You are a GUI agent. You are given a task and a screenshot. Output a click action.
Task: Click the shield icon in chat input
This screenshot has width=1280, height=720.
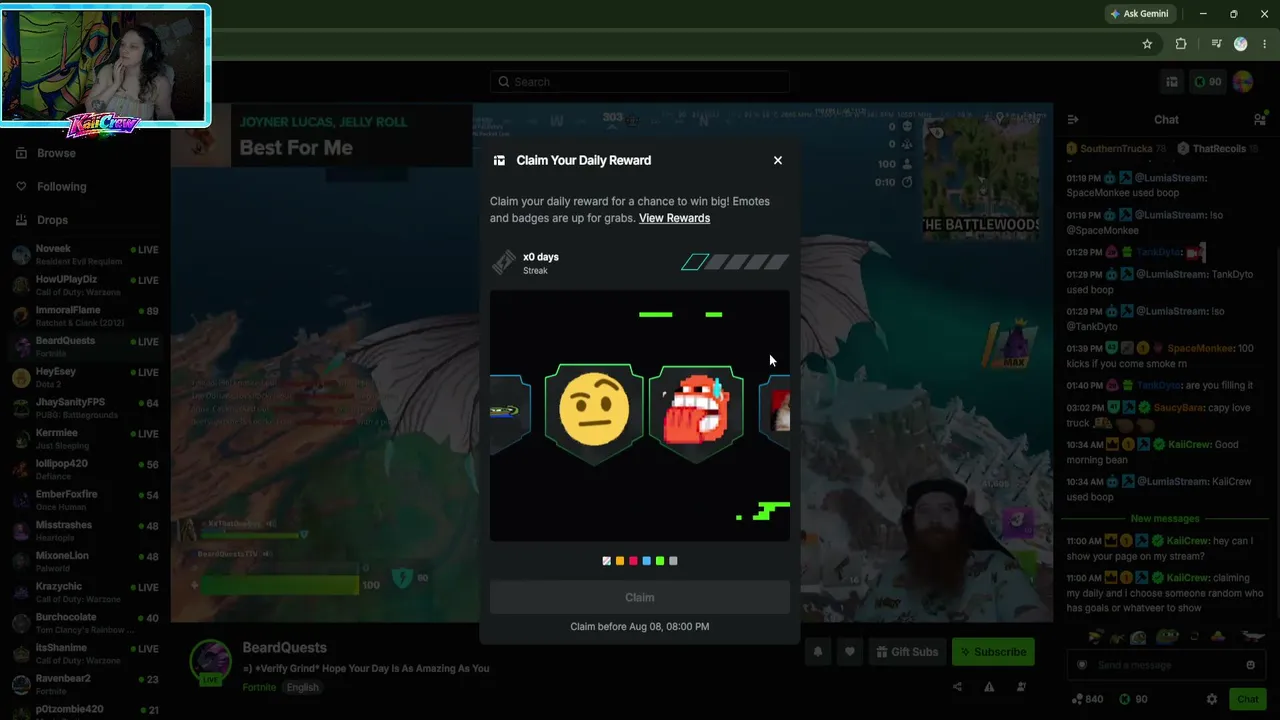(x=1081, y=665)
